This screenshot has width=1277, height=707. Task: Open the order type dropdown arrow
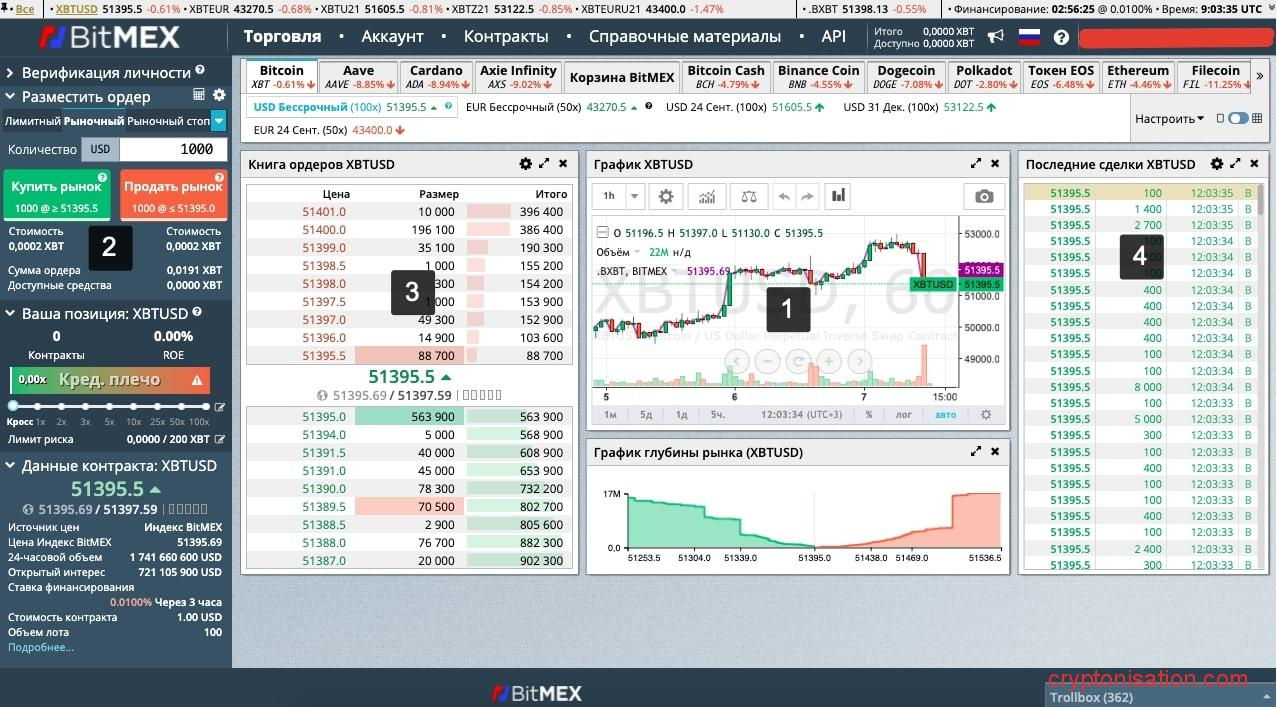(x=219, y=121)
